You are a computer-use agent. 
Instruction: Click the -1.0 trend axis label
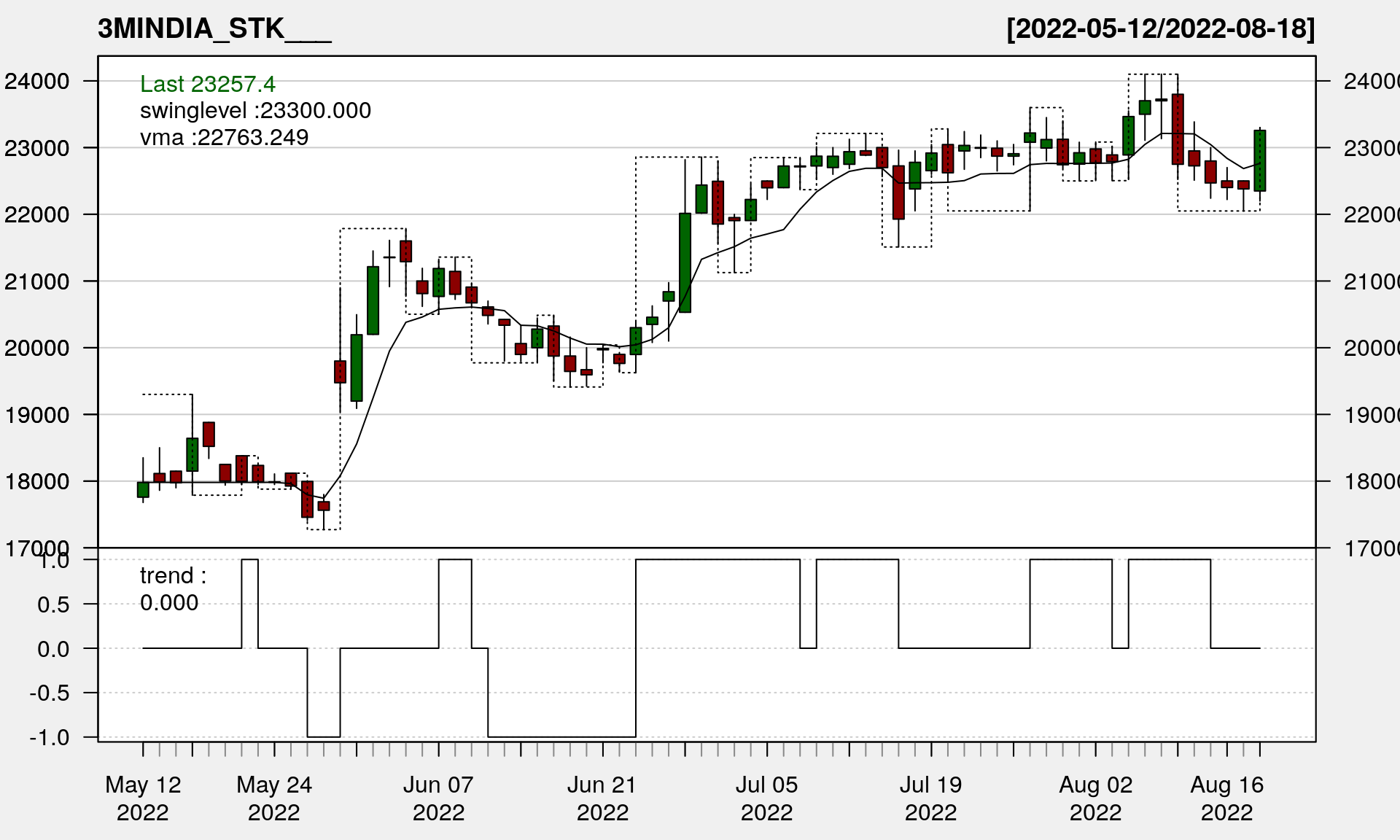point(50,737)
